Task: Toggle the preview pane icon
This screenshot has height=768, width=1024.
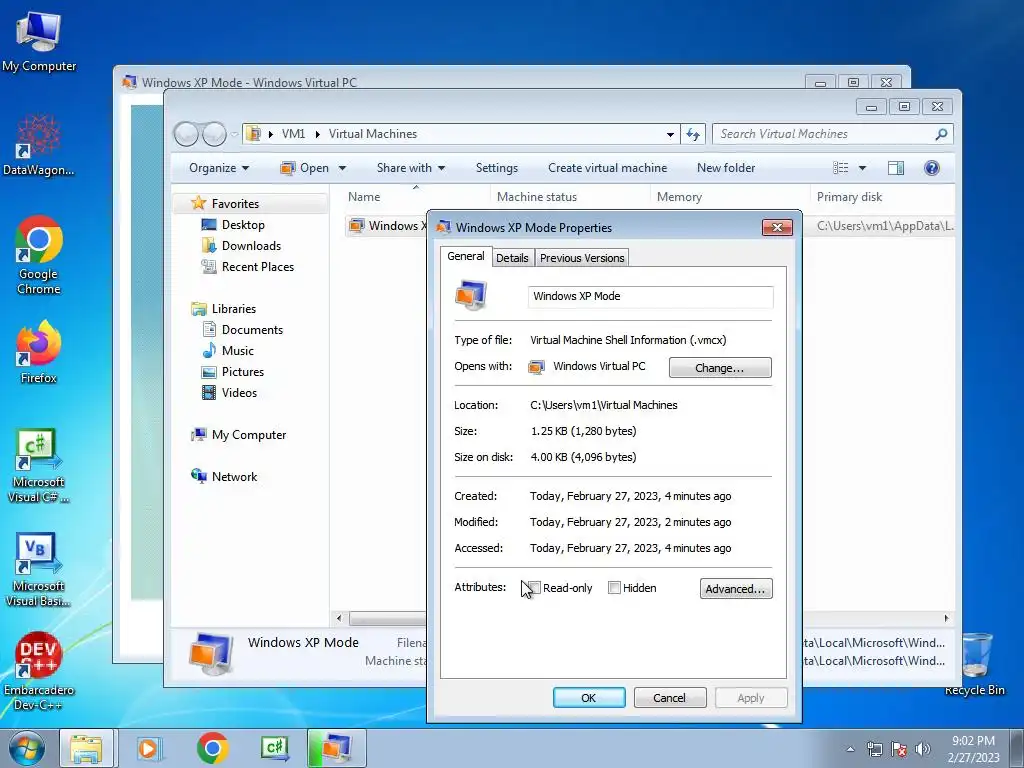Action: click(x=896, y=168)
